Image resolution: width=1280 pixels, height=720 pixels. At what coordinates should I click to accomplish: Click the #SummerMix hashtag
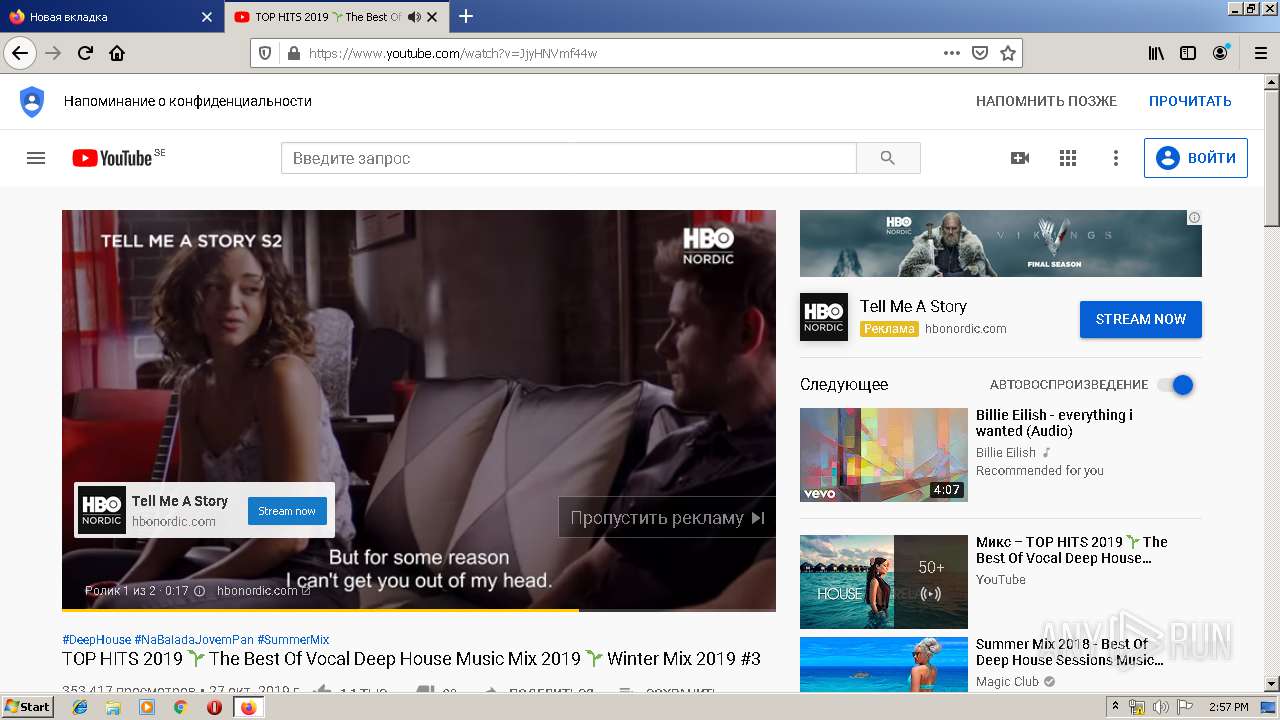point(293,640)
